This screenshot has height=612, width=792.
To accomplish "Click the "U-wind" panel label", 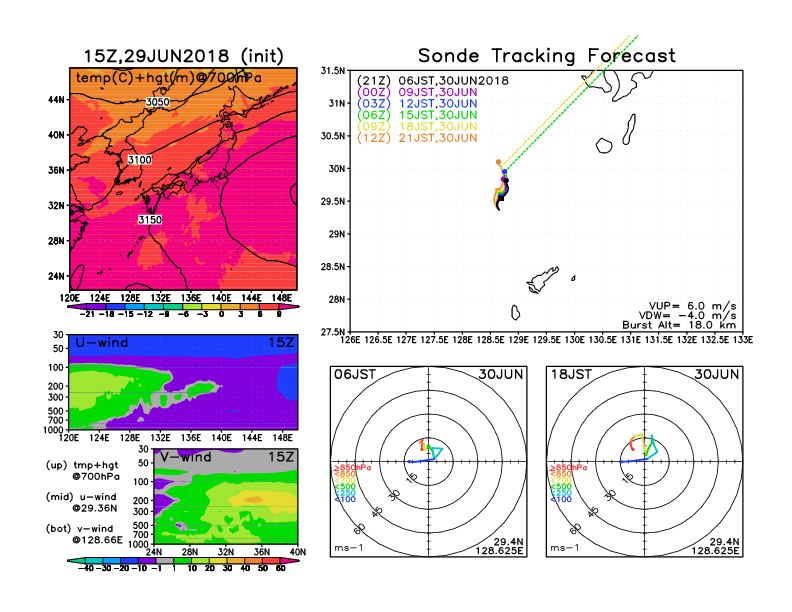I will (102, 343).
